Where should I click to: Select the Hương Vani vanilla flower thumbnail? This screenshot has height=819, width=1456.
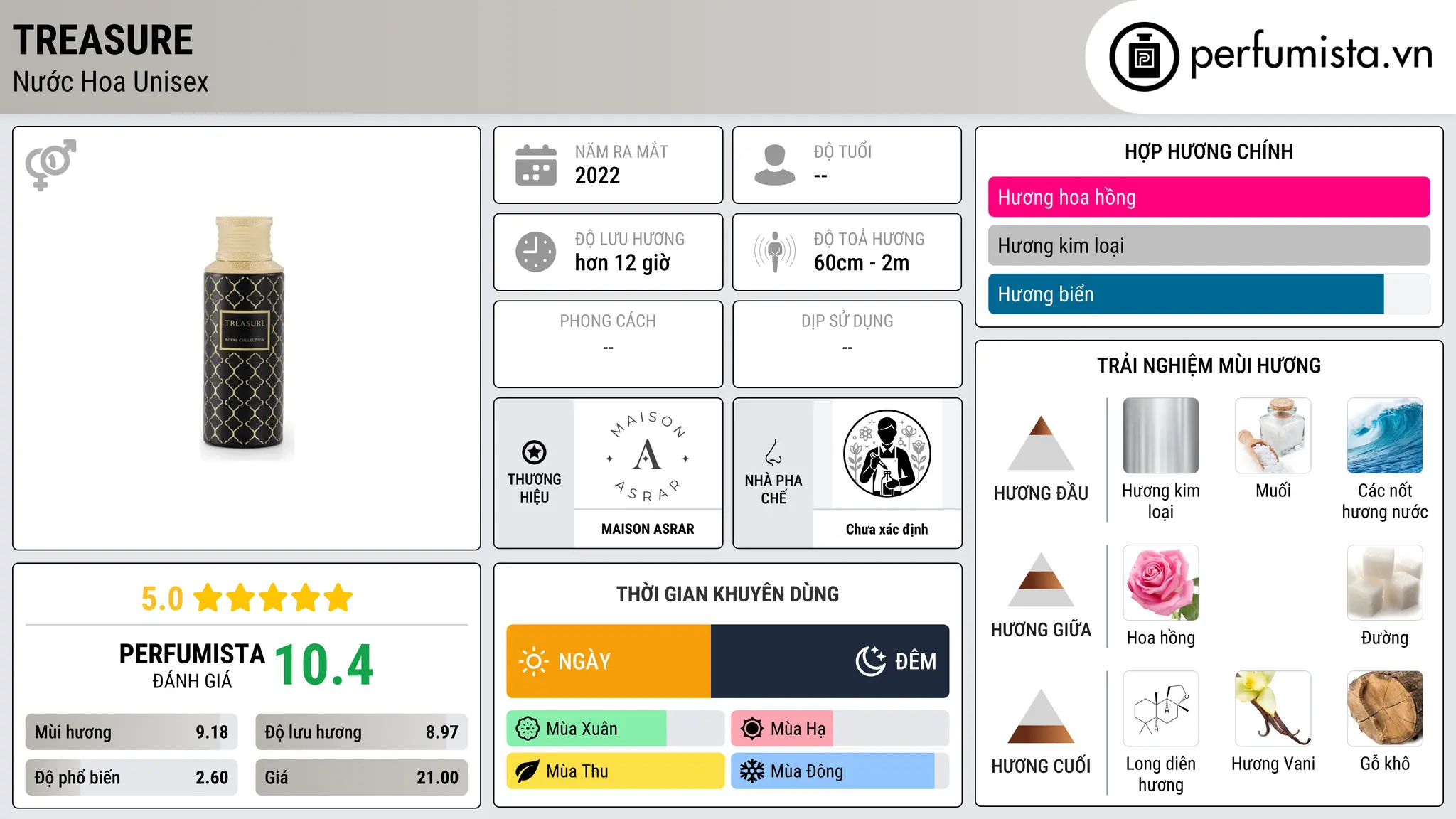pyautogui.click(x=1273, y=709)
